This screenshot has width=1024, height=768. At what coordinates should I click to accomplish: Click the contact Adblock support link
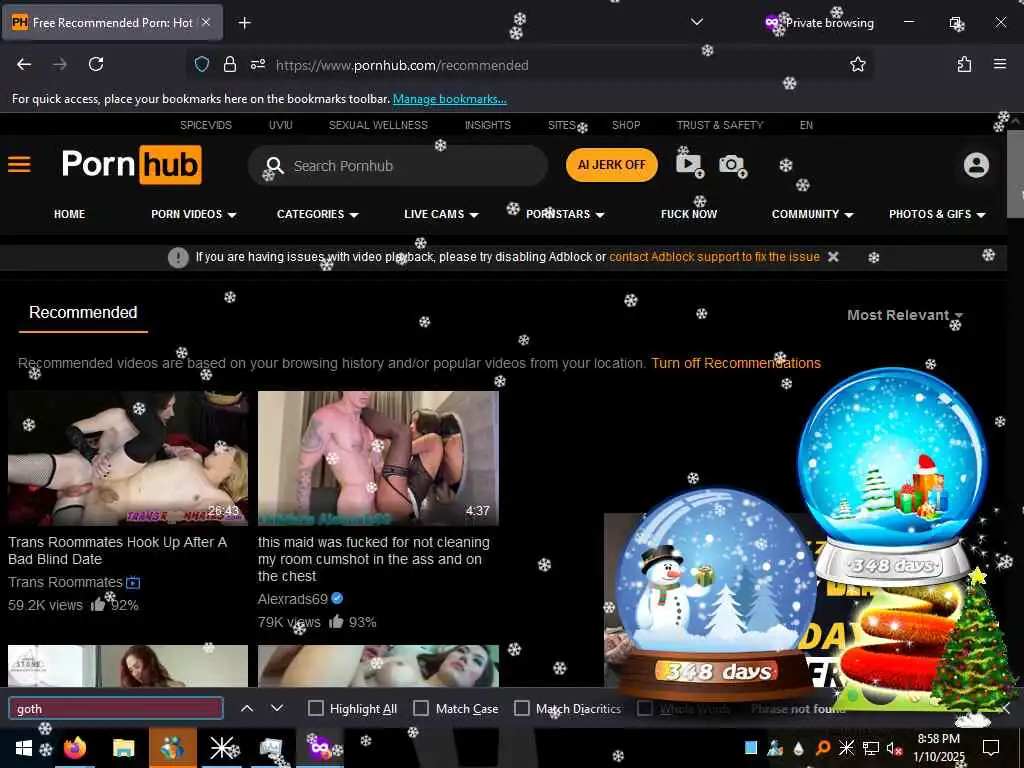tap(714, 257)
